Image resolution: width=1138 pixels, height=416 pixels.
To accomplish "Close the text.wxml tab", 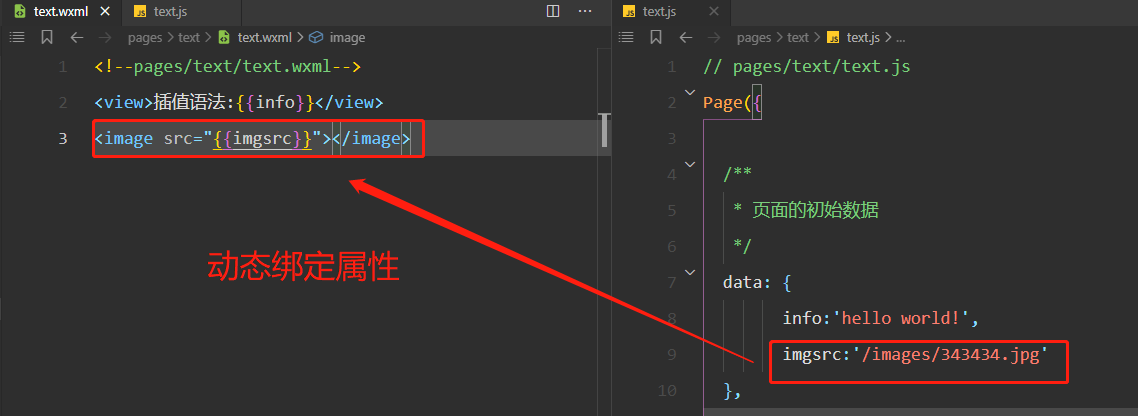I will click(104, 12).
